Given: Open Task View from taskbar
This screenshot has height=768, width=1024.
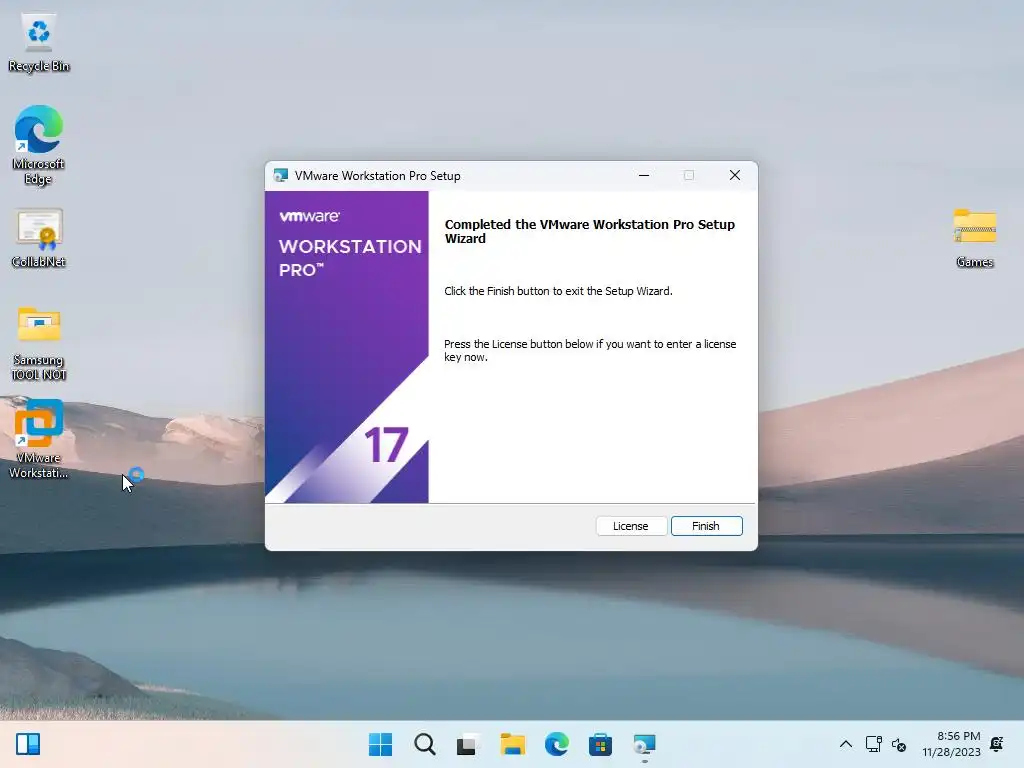Looking at the screenshot, I should tap(468, 744).
